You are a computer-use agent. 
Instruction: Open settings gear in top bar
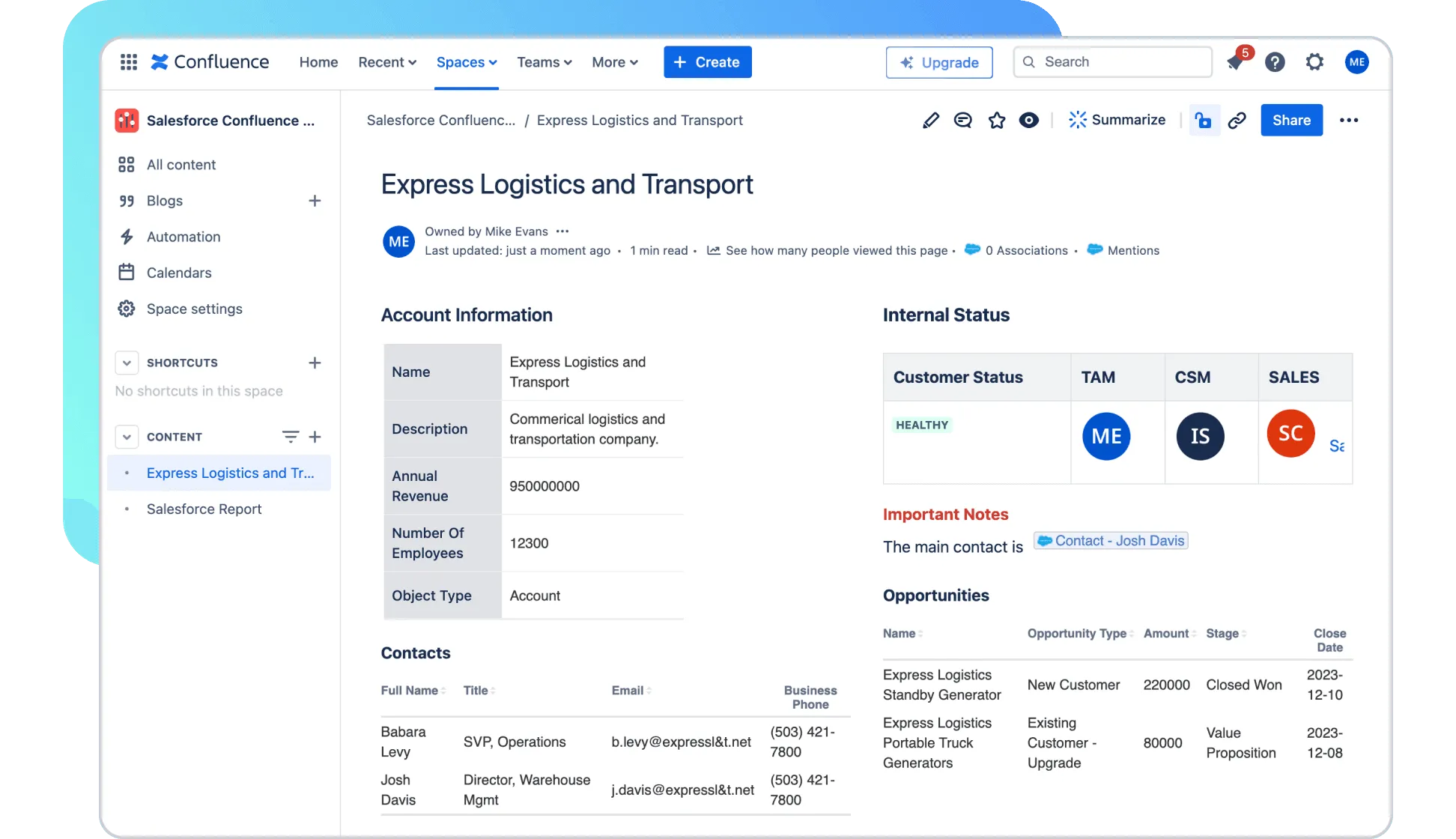[1314, 62]
